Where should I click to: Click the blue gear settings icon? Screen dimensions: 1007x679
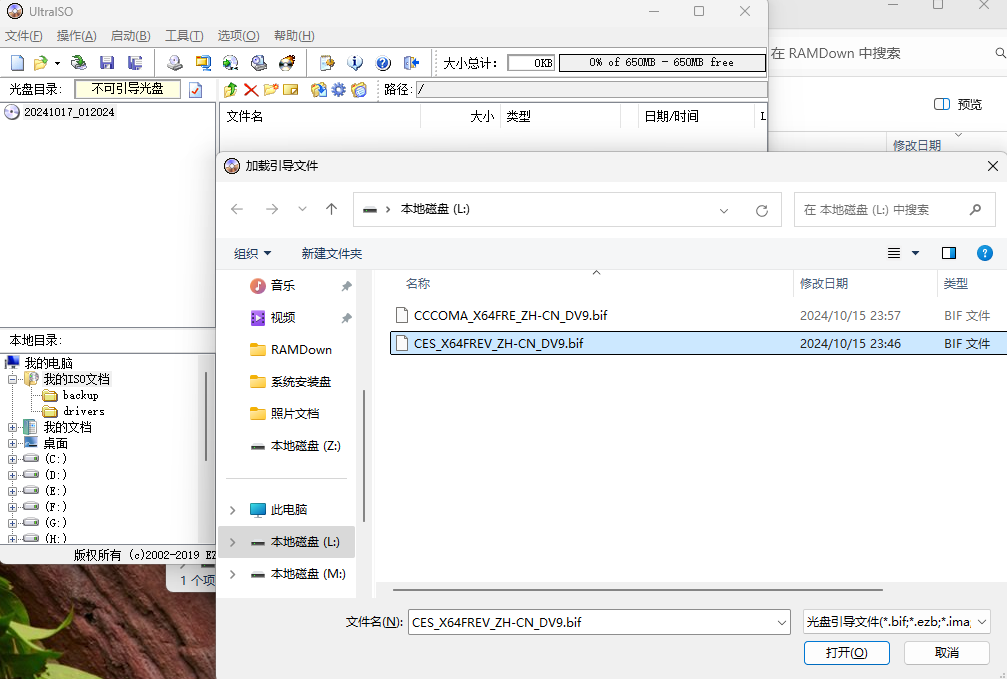click(338, 90)
